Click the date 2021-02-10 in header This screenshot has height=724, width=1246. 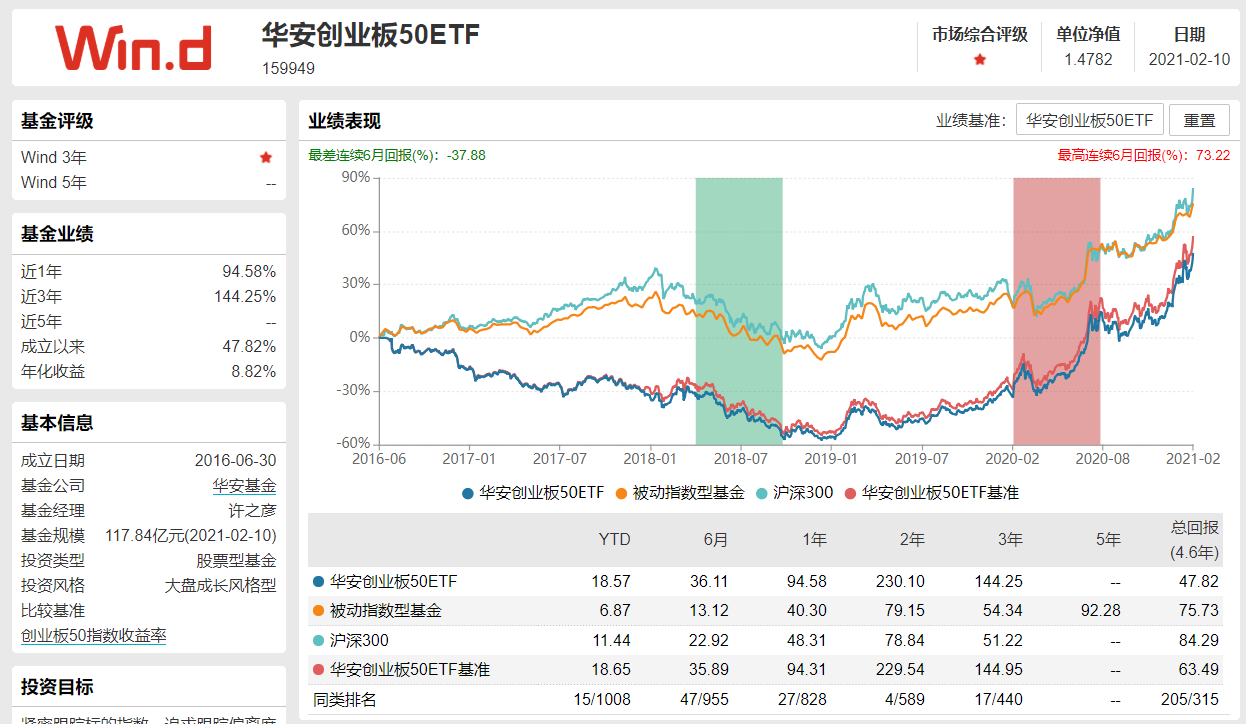(1190, 60)
